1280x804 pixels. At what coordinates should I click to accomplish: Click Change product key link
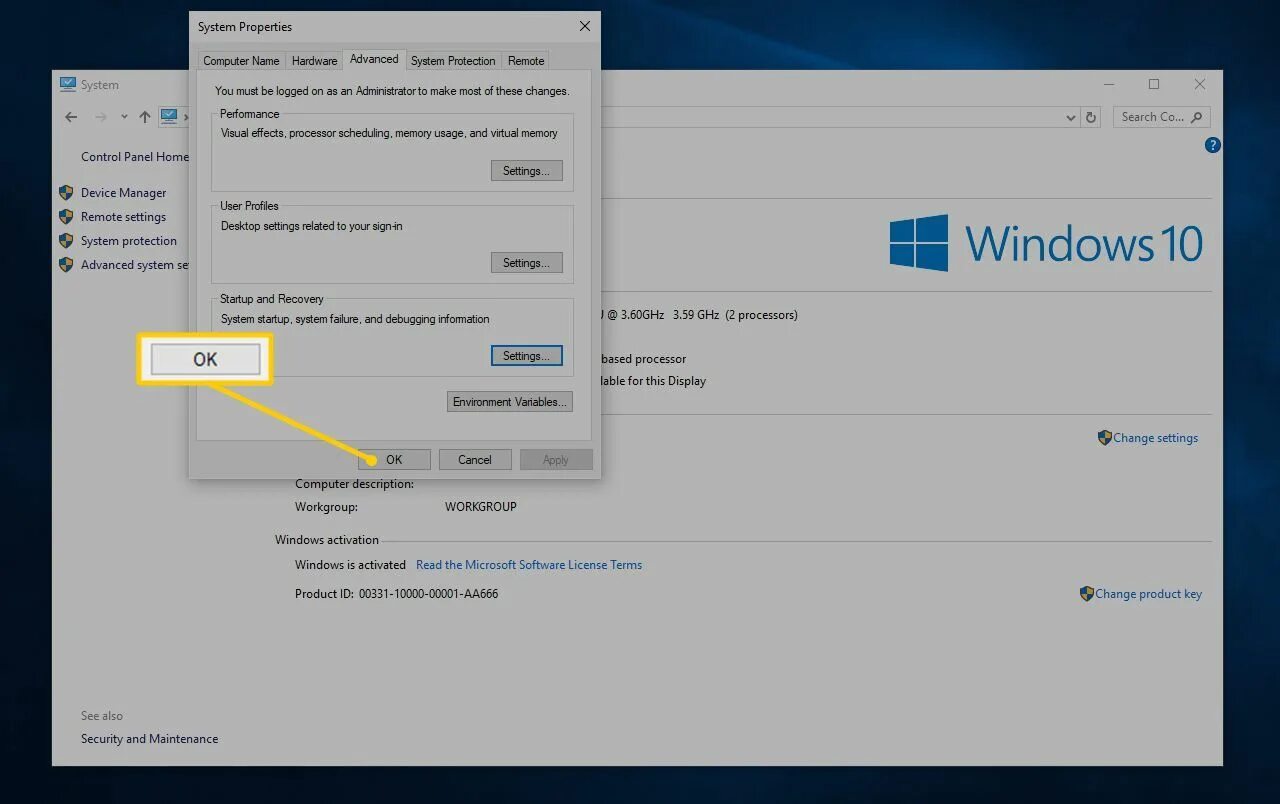click(x=1148, y=594)
